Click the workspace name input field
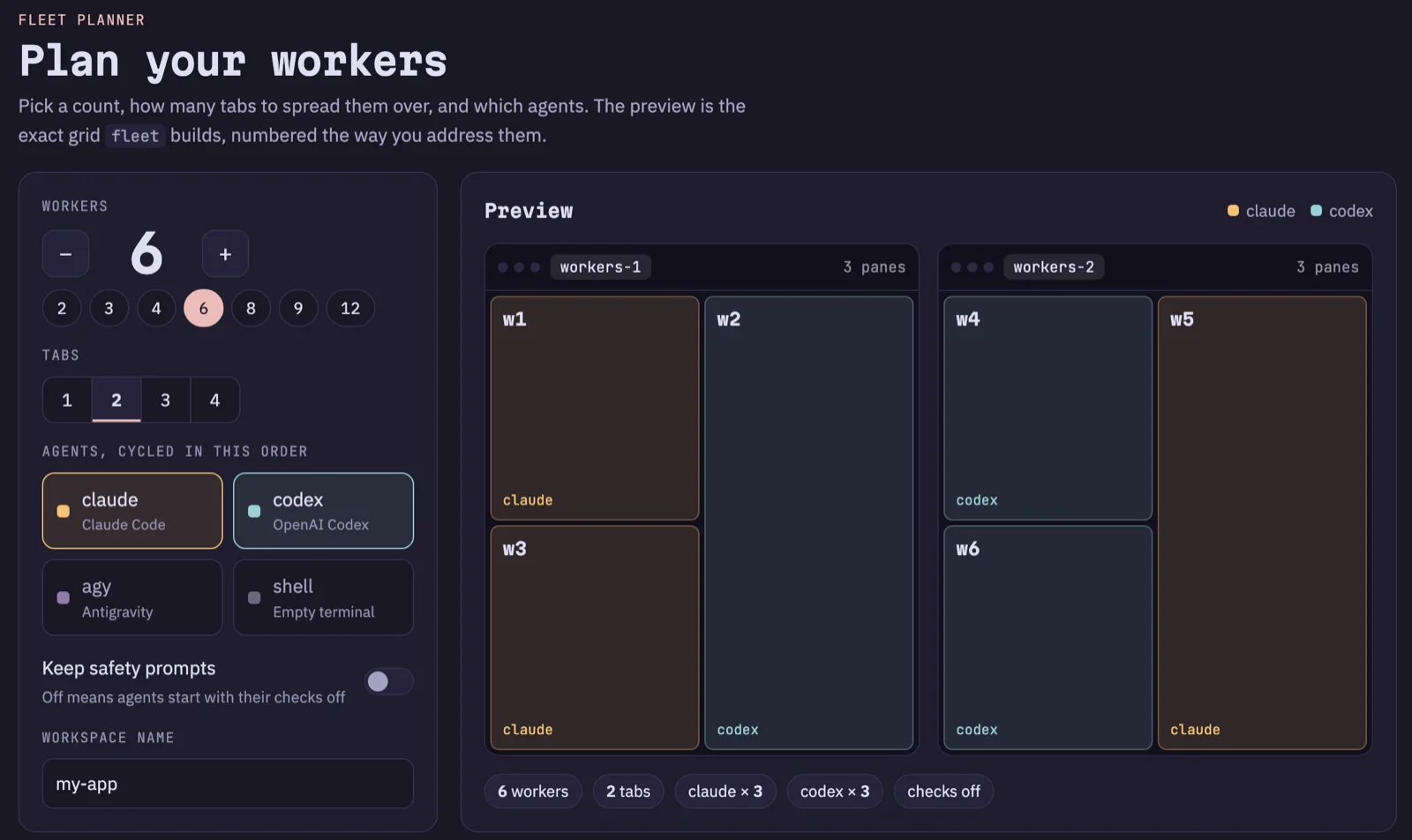Viewport: 1412px width, 840px height. tap(228, 784)
